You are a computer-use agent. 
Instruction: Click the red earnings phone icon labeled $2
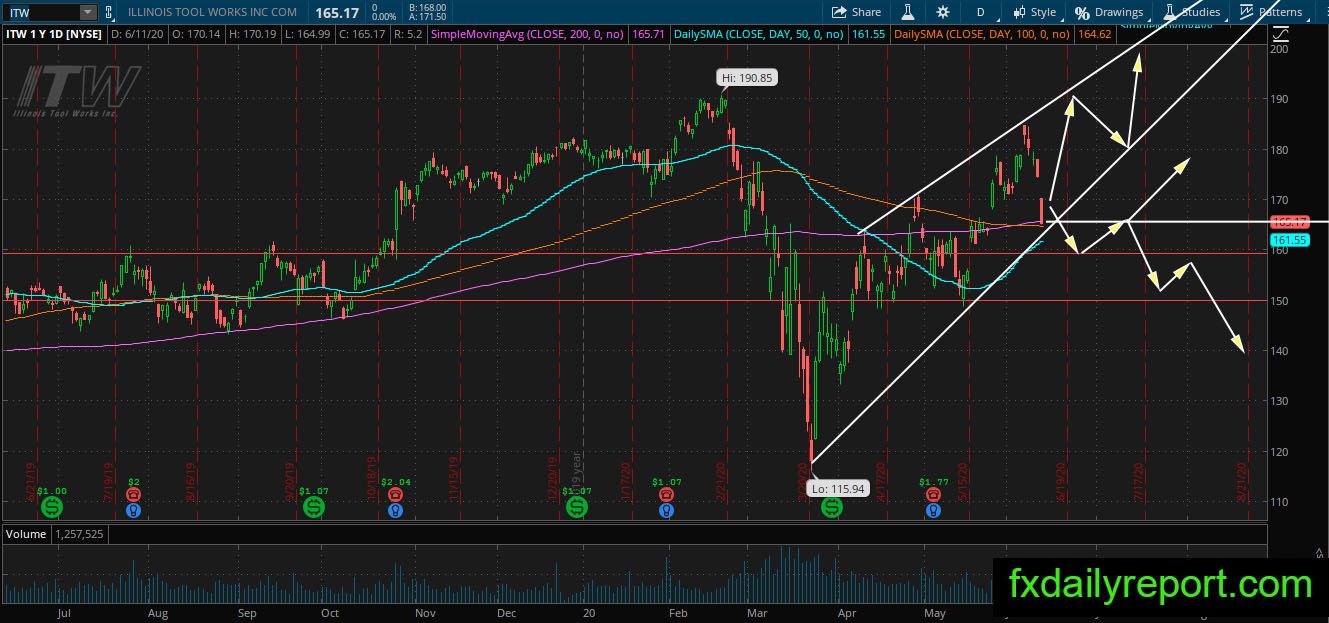point(133,495)
